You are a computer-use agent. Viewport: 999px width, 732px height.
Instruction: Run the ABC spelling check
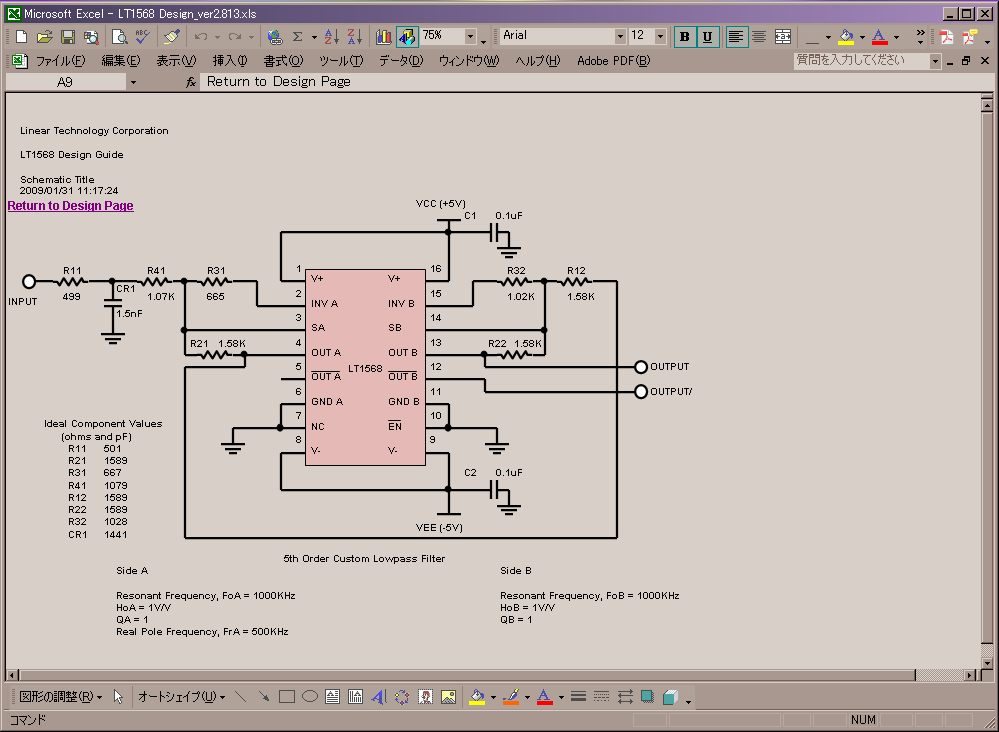click(x=143, y=36)
